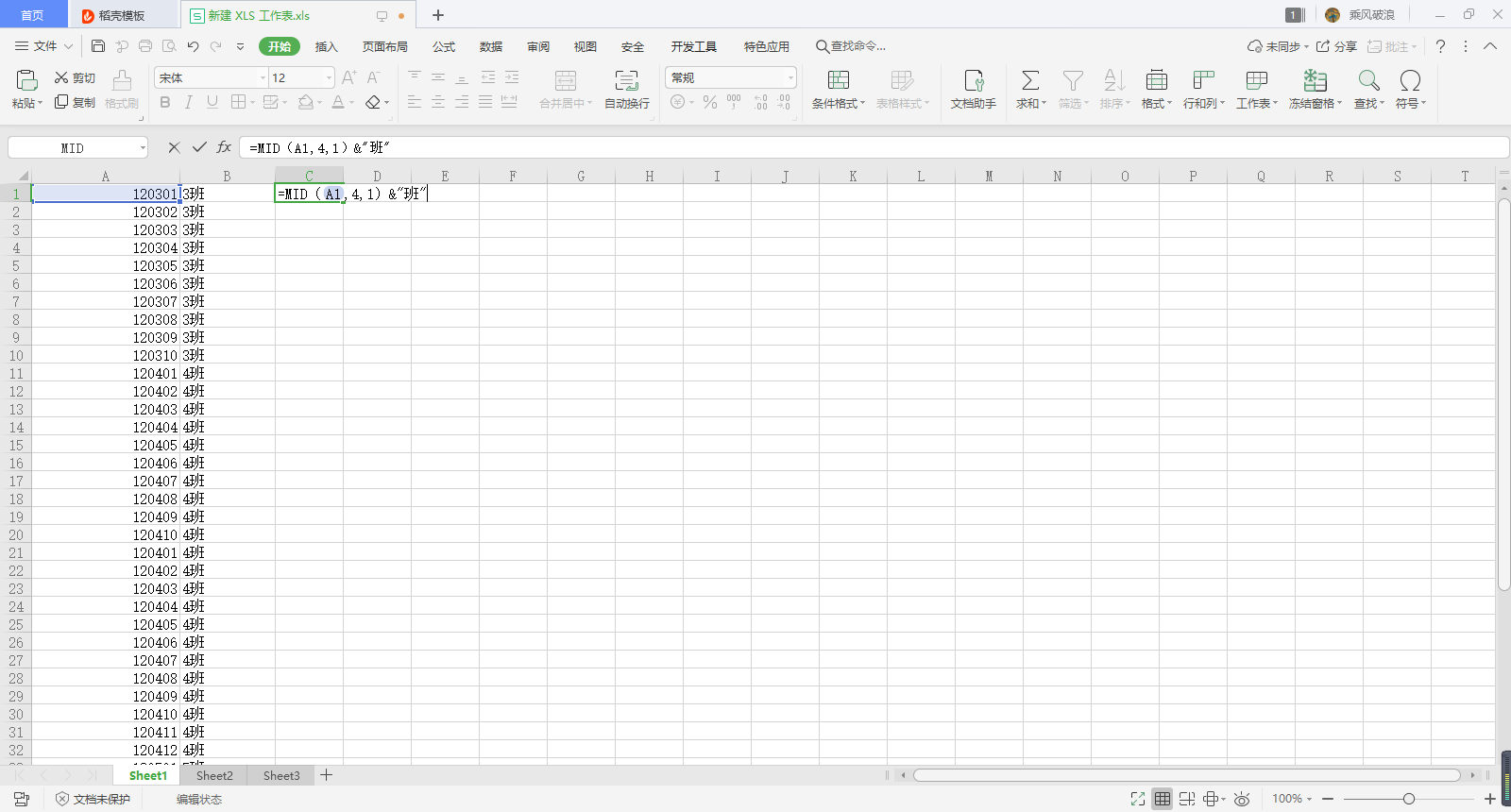Click the 自动换行 wrap text icon
This screenshot has width=1511, height=812.
point(626,80)
